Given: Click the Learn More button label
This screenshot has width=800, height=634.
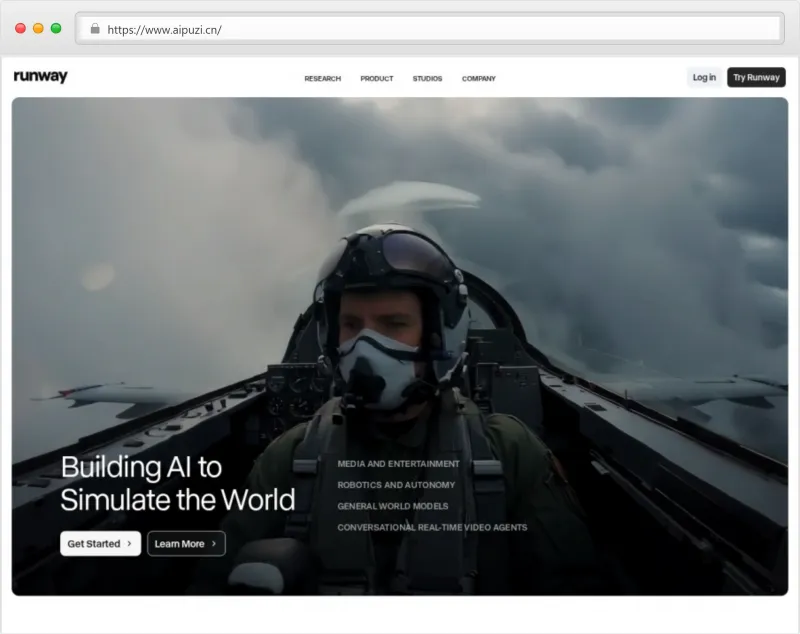Looking at the screenshot, I should pyautogui.click(x=179, y=544).
